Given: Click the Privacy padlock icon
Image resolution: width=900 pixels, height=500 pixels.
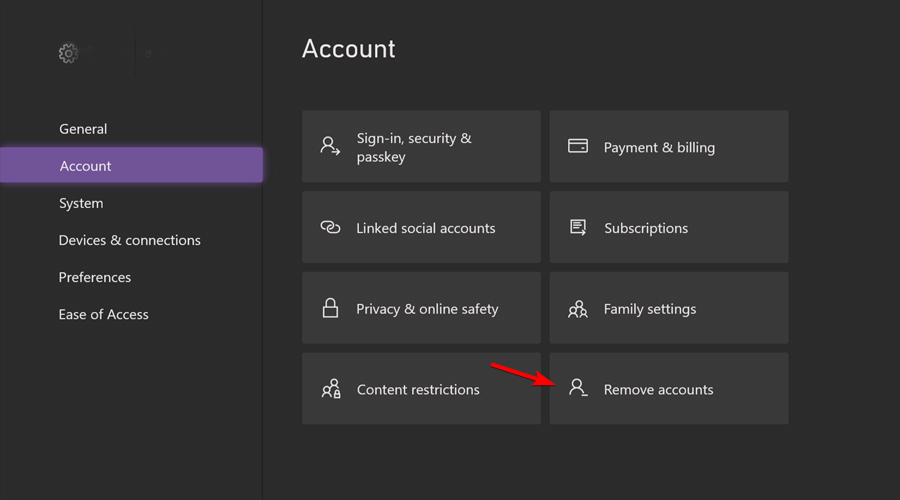Looking at the screenshot, I should coord(330,308).
